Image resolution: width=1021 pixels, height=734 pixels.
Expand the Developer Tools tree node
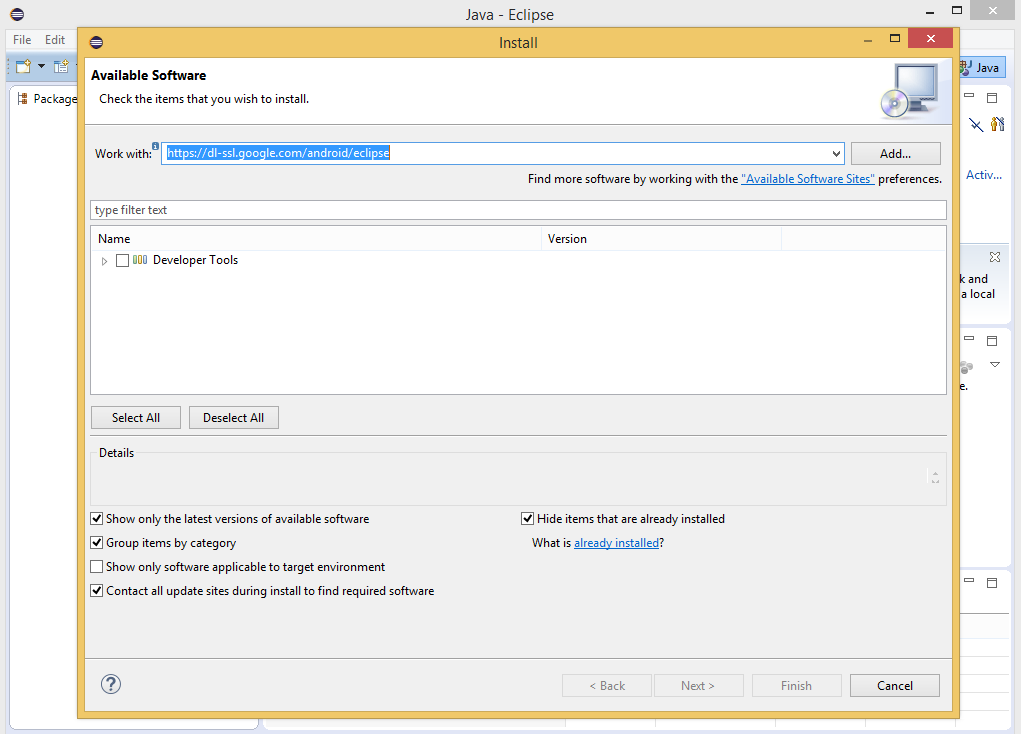[104, 260]
